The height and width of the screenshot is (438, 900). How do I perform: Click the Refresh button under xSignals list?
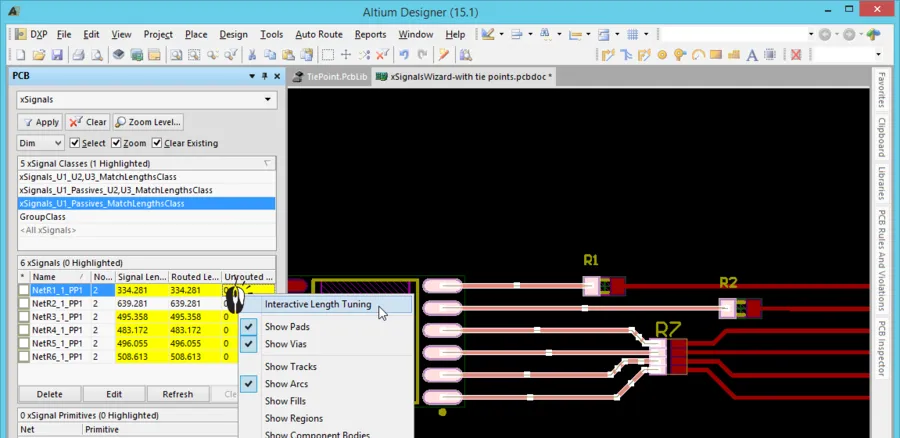(x=177, y=394)
